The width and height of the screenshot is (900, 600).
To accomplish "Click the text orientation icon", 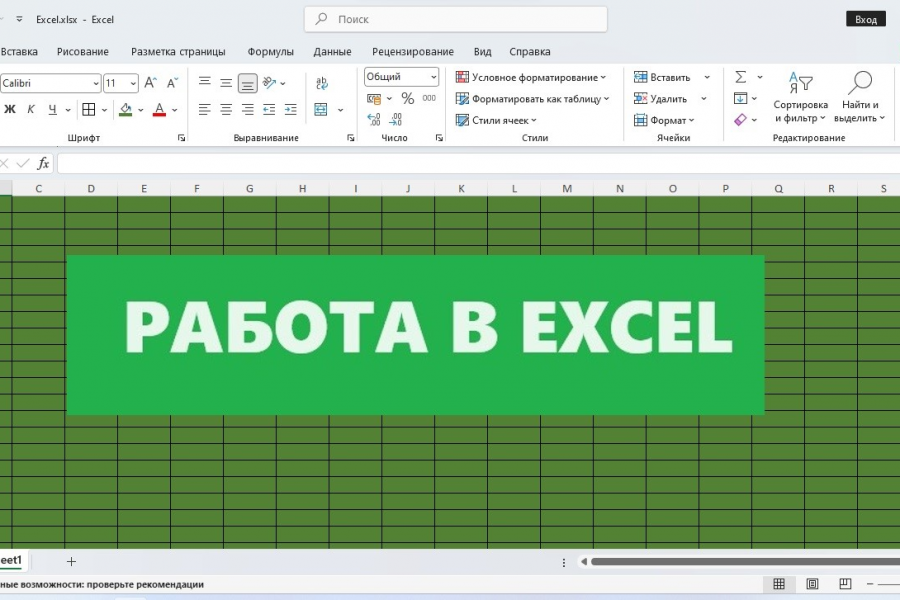I will click(269, 83).
